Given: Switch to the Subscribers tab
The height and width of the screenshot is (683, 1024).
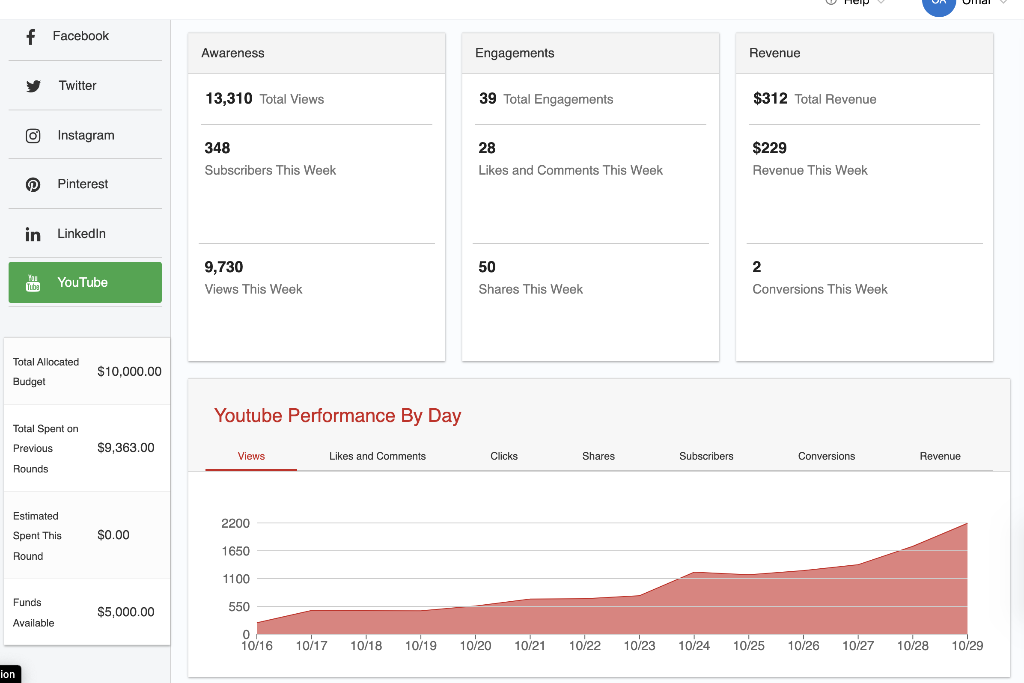Looking at the screenshot, I should [x=706, y=456].
